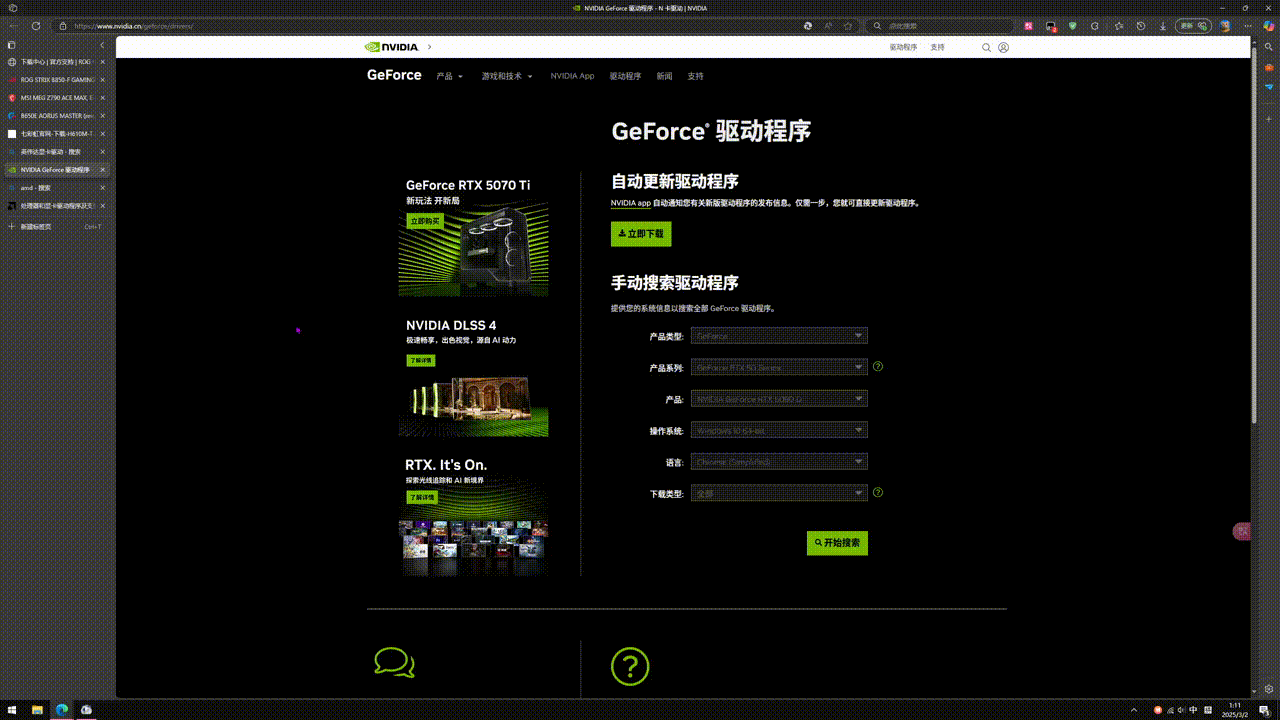The width and height of the screenshot is (1280, 720).
Task: Open the 产品 menu in GeForce navbar
Action: pyautogui.click(x=449, y=76)
